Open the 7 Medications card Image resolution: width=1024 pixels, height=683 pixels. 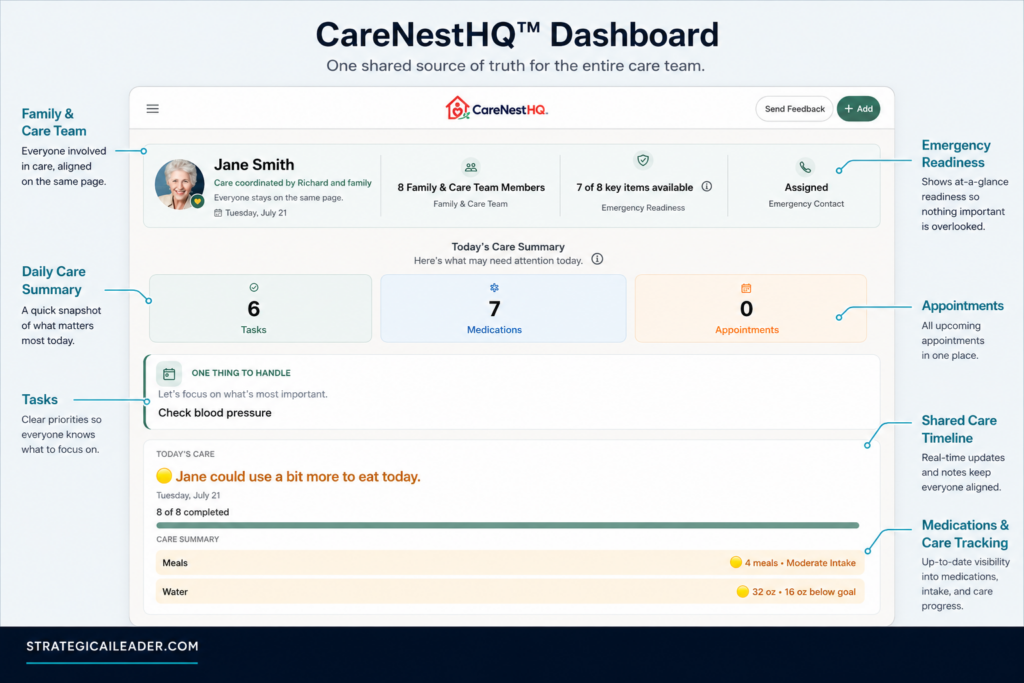point(504,308)
